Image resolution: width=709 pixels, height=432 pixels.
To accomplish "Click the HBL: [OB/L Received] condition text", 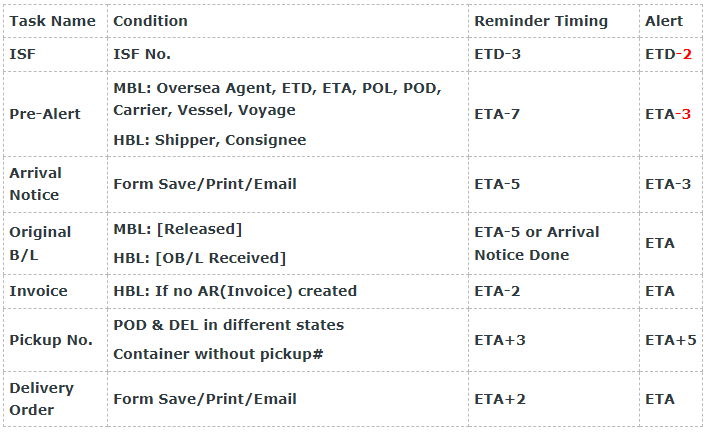I will 199,258.
